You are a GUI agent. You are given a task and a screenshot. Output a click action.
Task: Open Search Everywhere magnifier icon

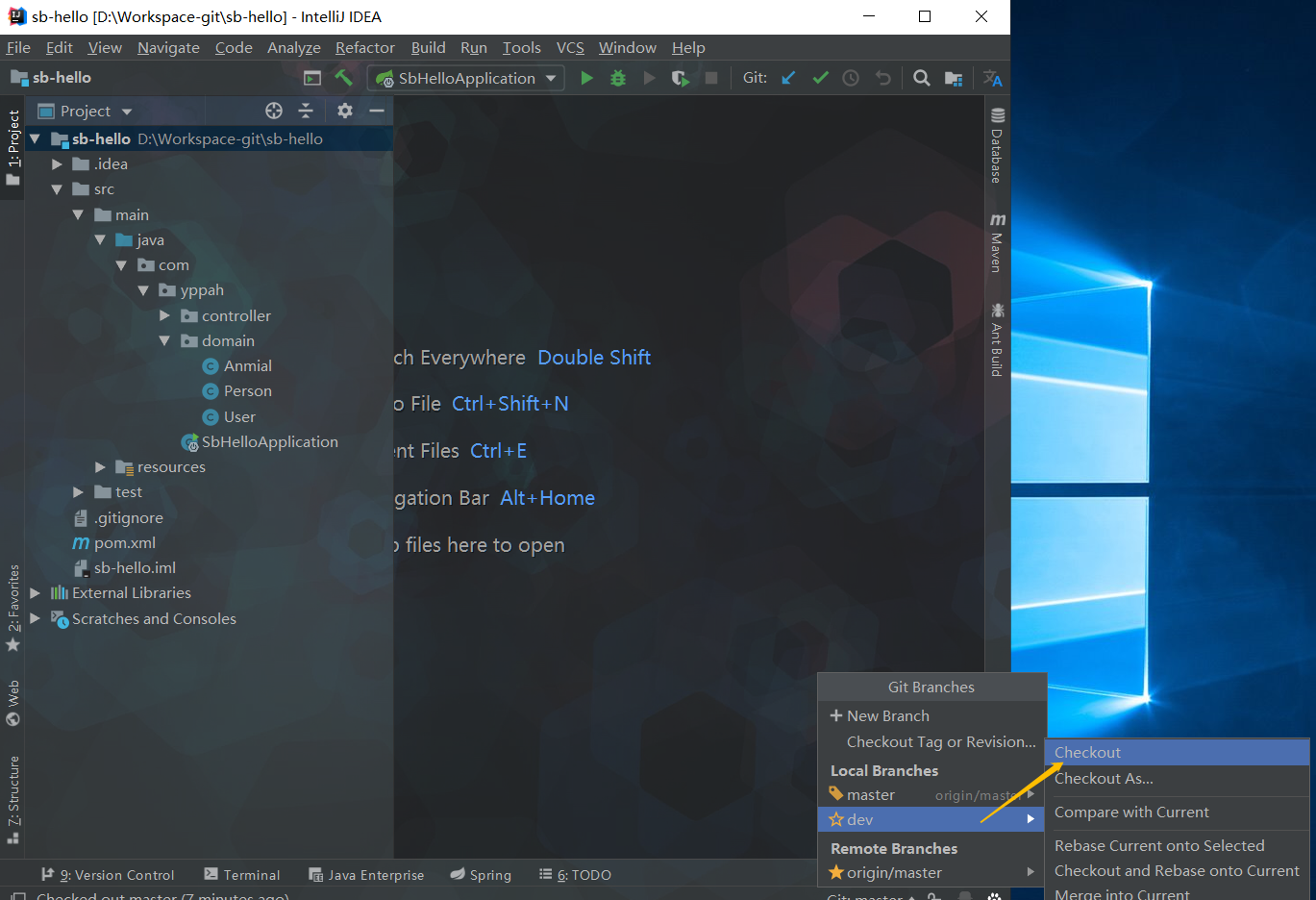coord(921,78)
